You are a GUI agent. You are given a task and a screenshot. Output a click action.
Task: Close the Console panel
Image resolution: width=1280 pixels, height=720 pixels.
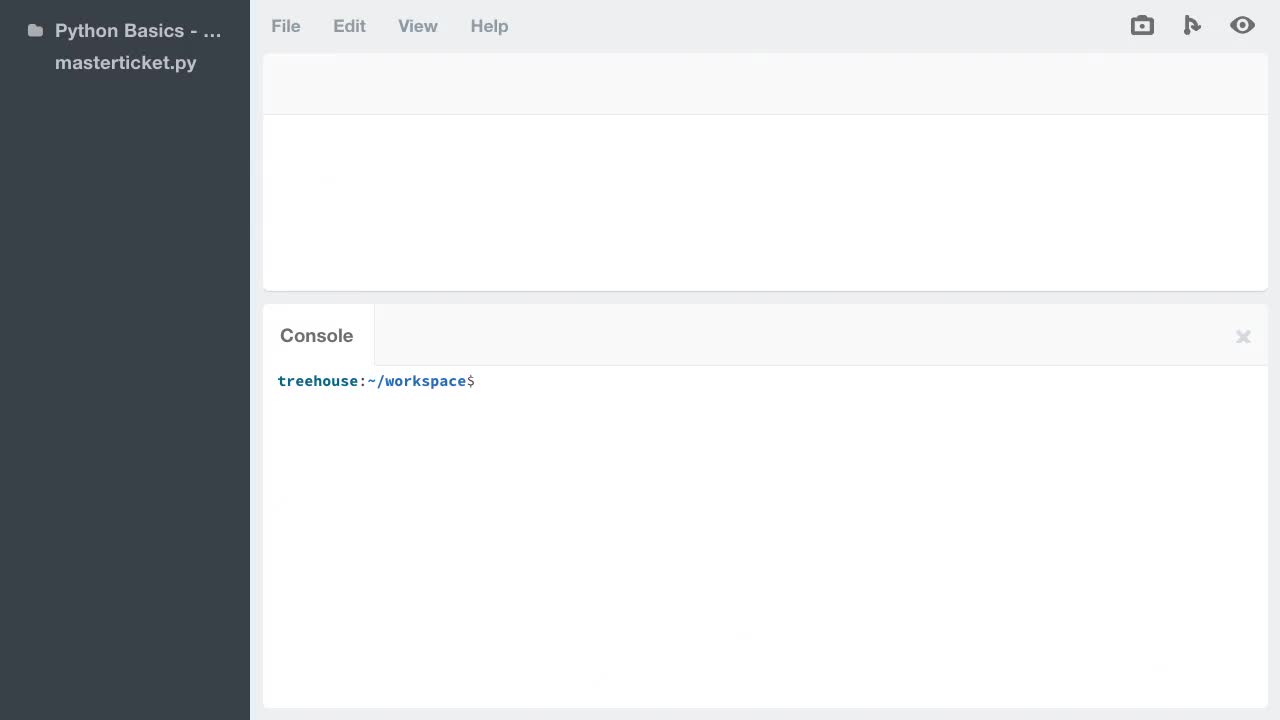coord(1243,336)
